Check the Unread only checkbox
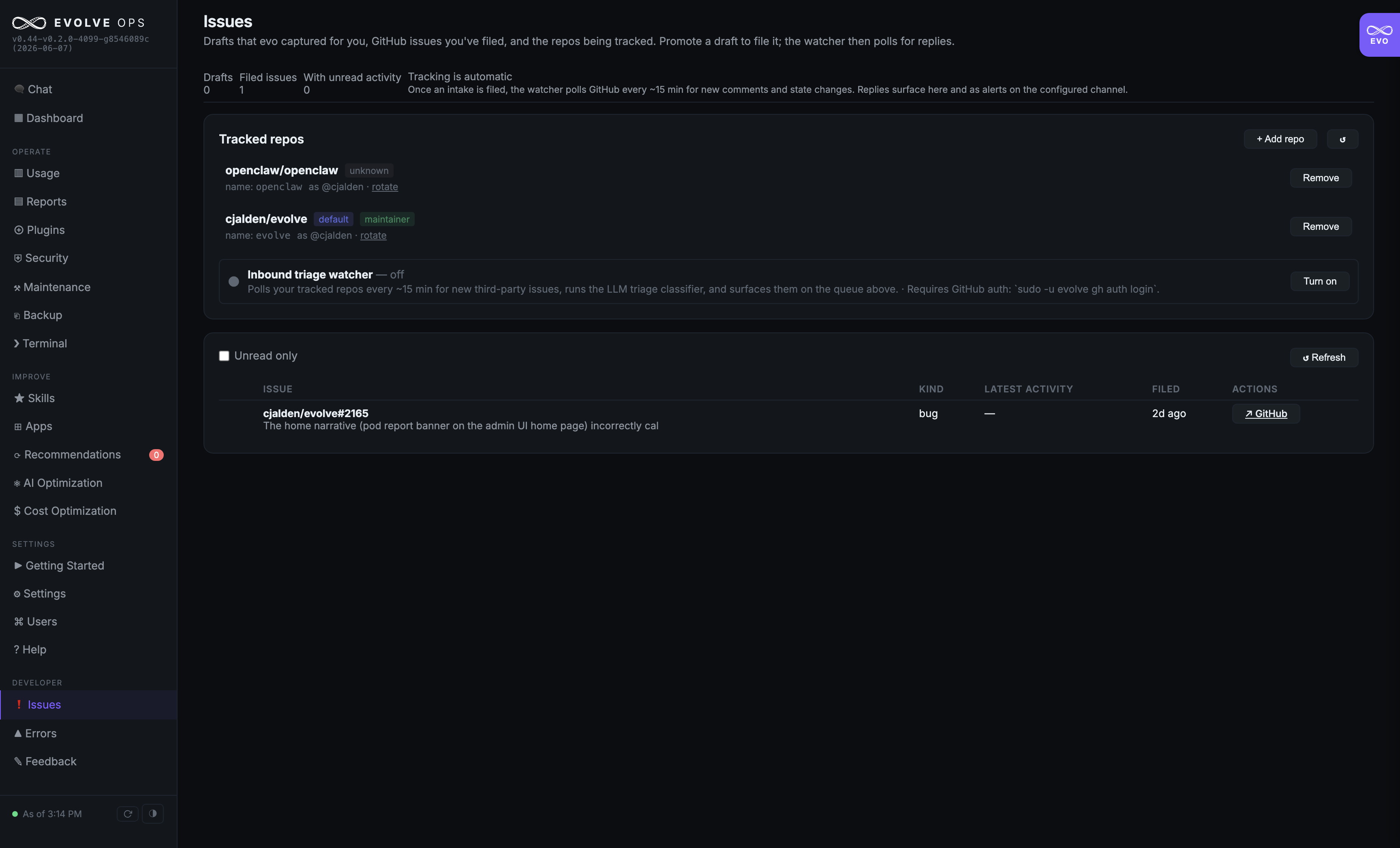Screen dimensions: 1400x848 pyautogui.click(x=224, y=356)
